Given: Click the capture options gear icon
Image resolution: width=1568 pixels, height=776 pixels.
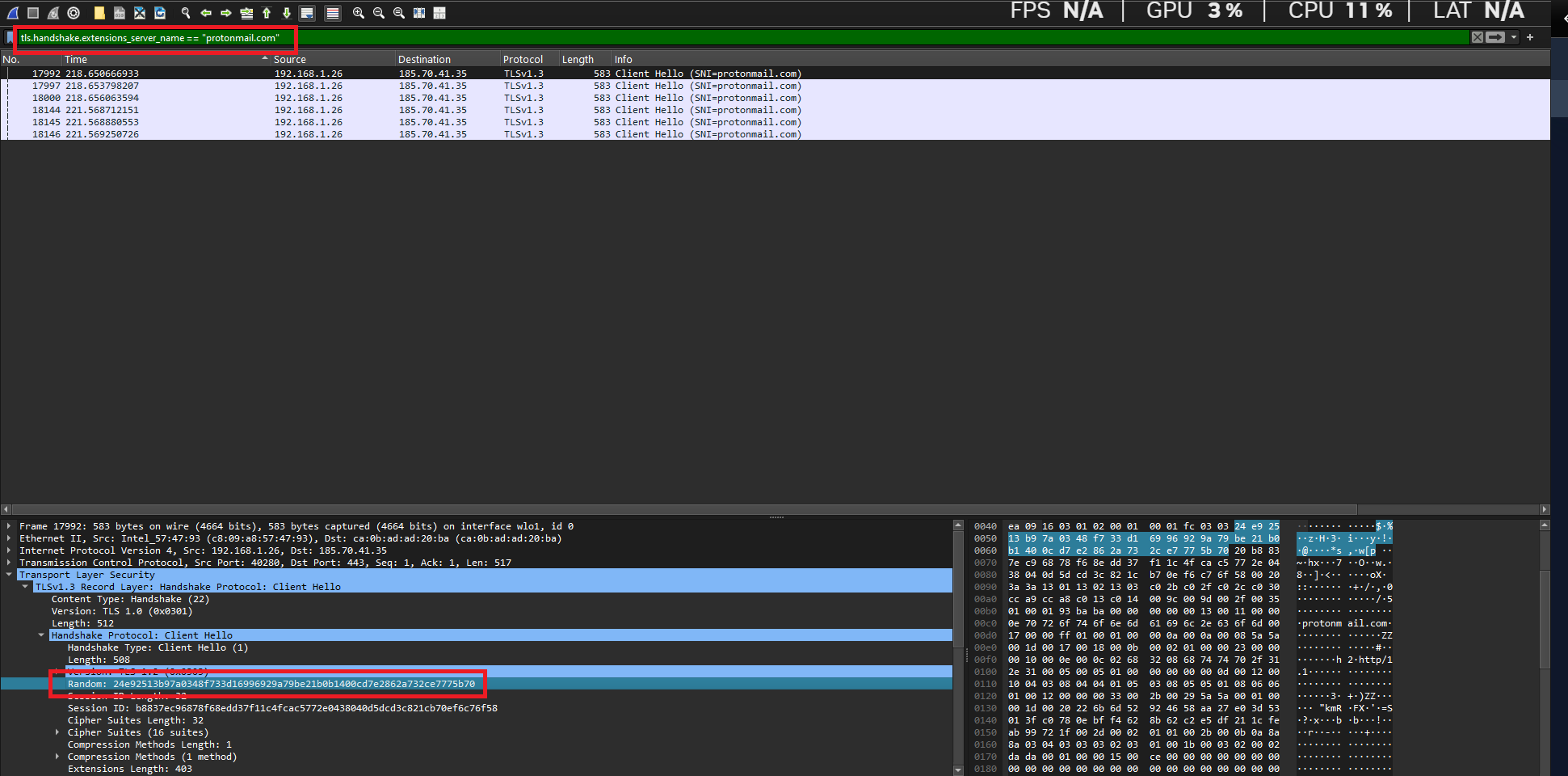Looking at the screenshot, I should (74, 13).
